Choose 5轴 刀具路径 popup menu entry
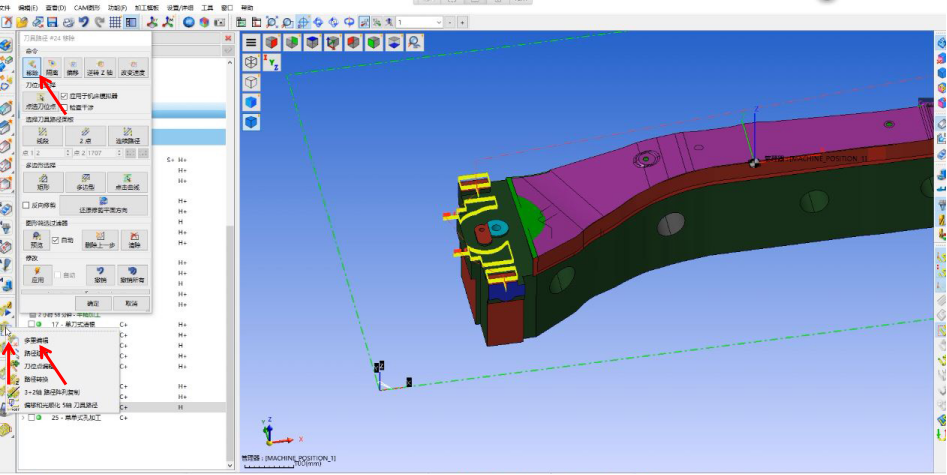 tap(60, 405)
